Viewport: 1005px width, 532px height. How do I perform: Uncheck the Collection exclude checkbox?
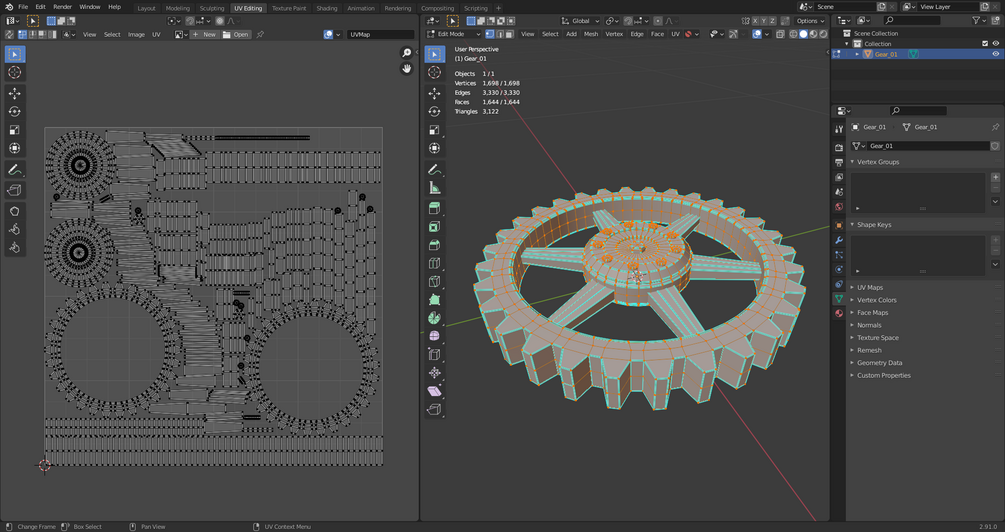(985, 44)
